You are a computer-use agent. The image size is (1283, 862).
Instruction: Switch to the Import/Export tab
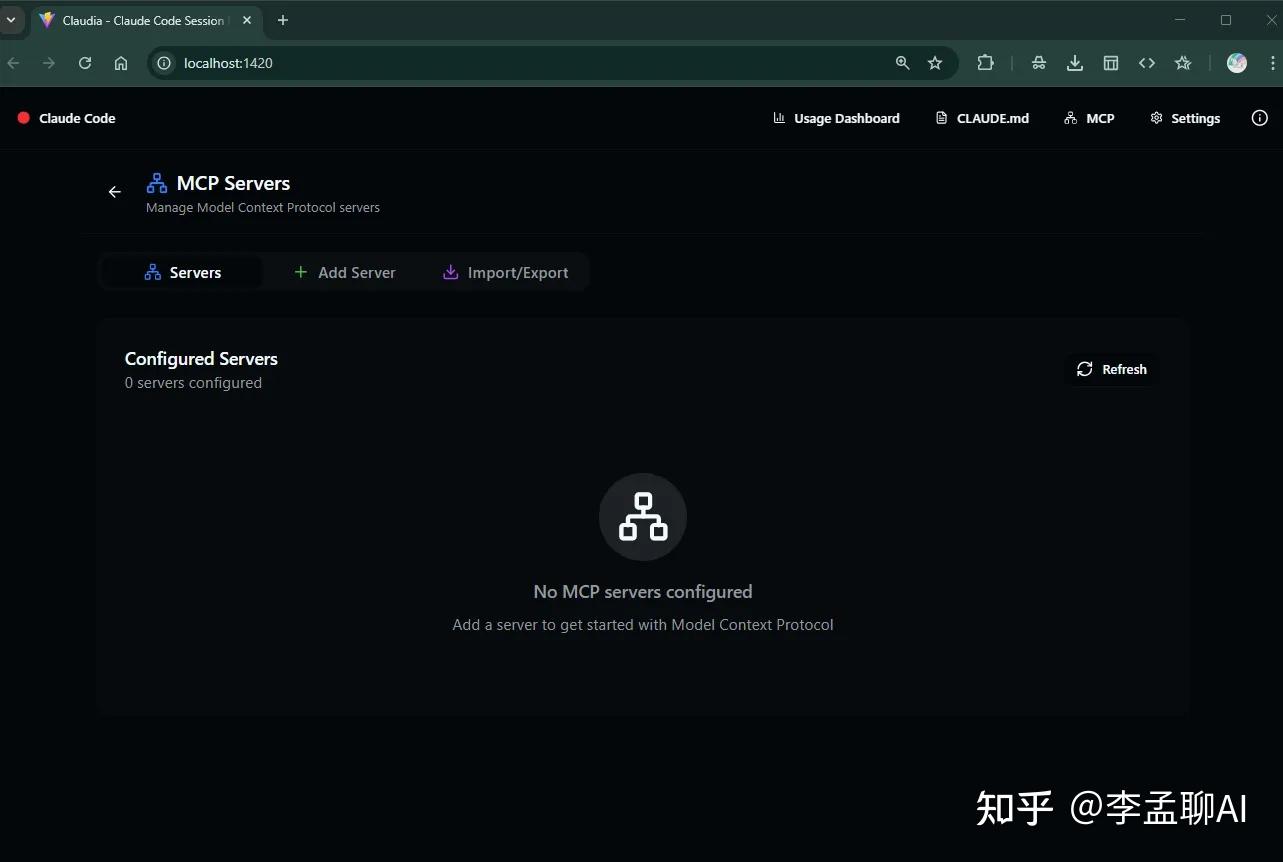click(x=506, y=271)
